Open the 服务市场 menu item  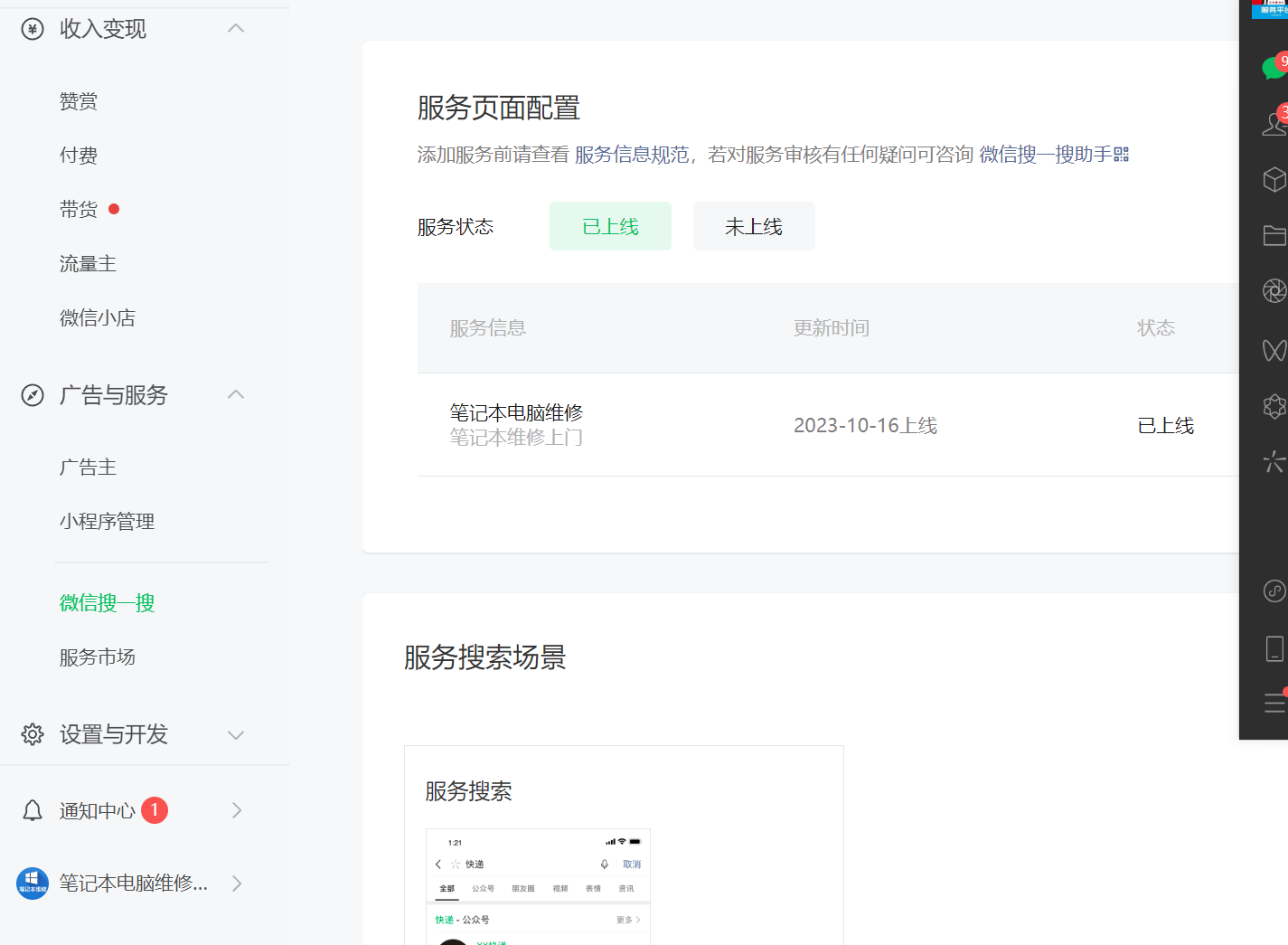[98, 657]
